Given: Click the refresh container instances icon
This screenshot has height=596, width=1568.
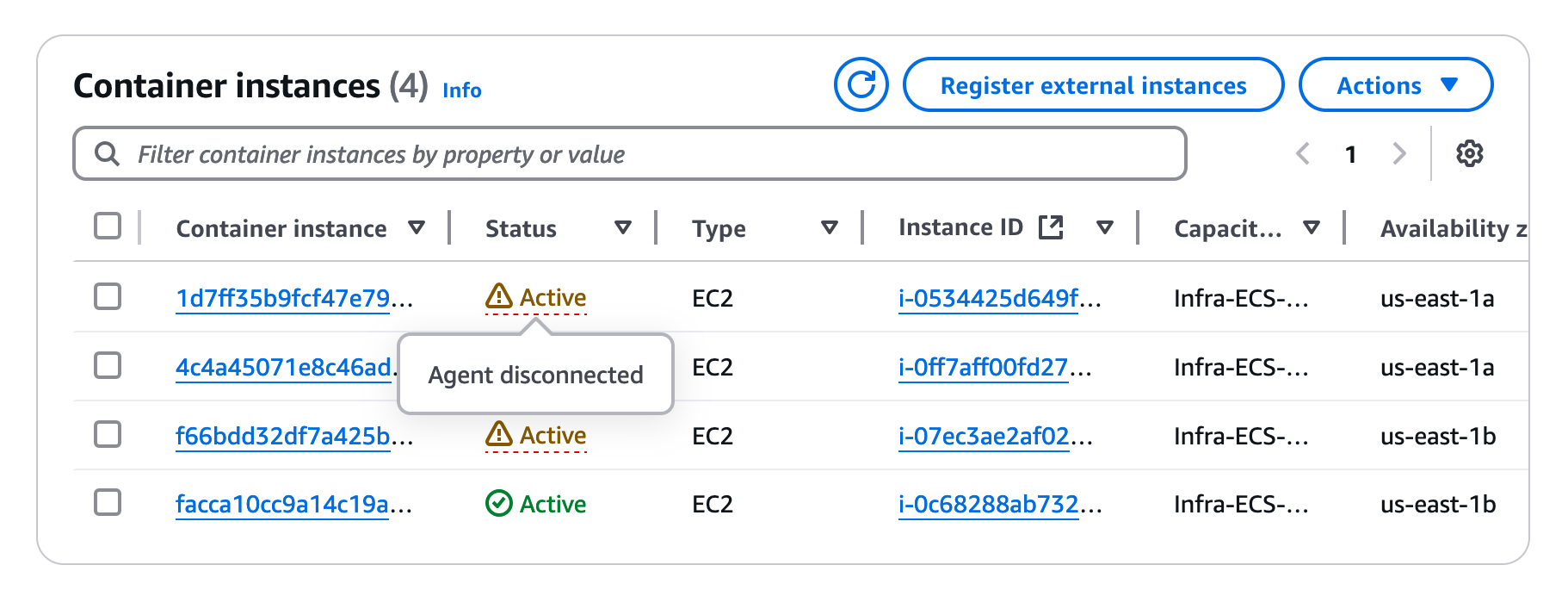Looking at the screenshot, I should click(x=861, y=84).
